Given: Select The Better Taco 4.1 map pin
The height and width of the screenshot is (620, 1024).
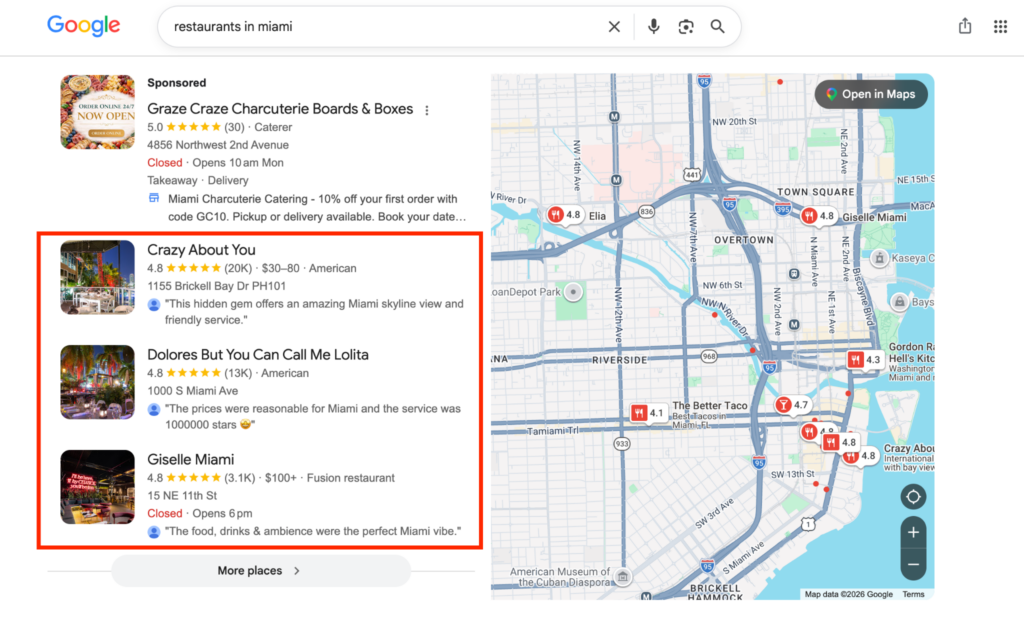Looking at the screenshot, I should click(648, 413).
